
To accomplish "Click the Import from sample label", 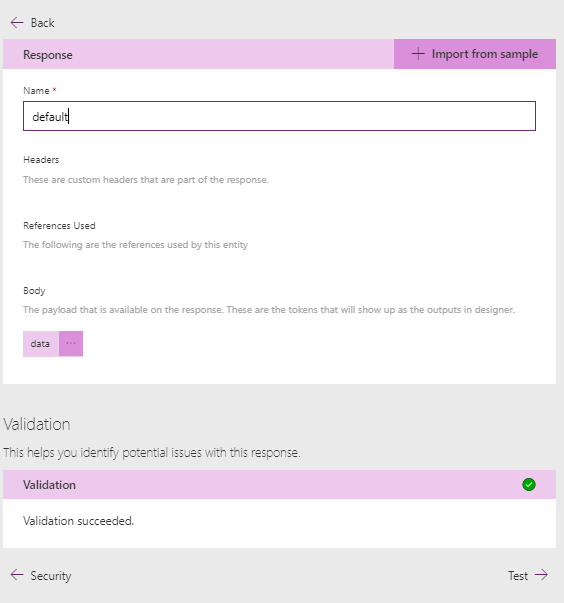I will coord(485,54).
